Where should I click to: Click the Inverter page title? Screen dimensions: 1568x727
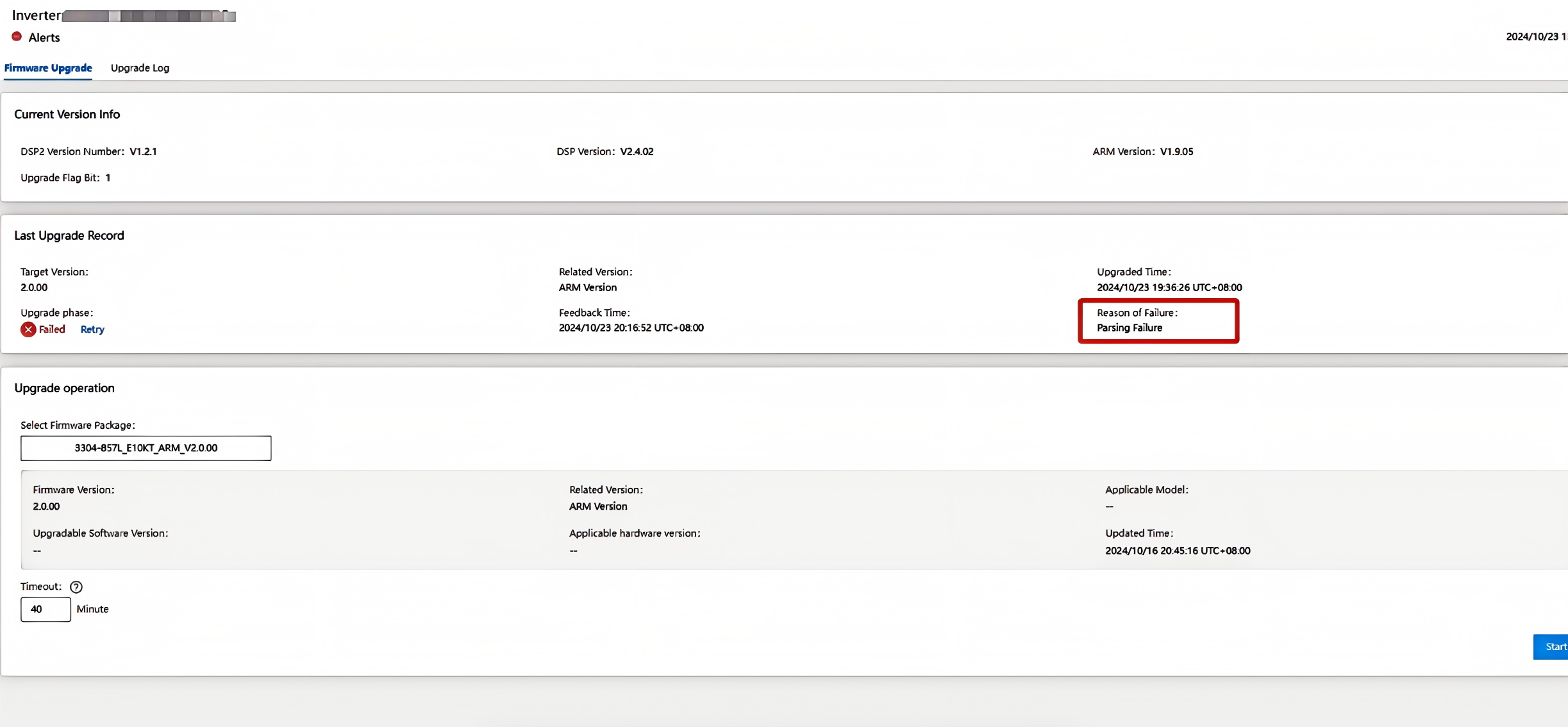coord(36,15)
